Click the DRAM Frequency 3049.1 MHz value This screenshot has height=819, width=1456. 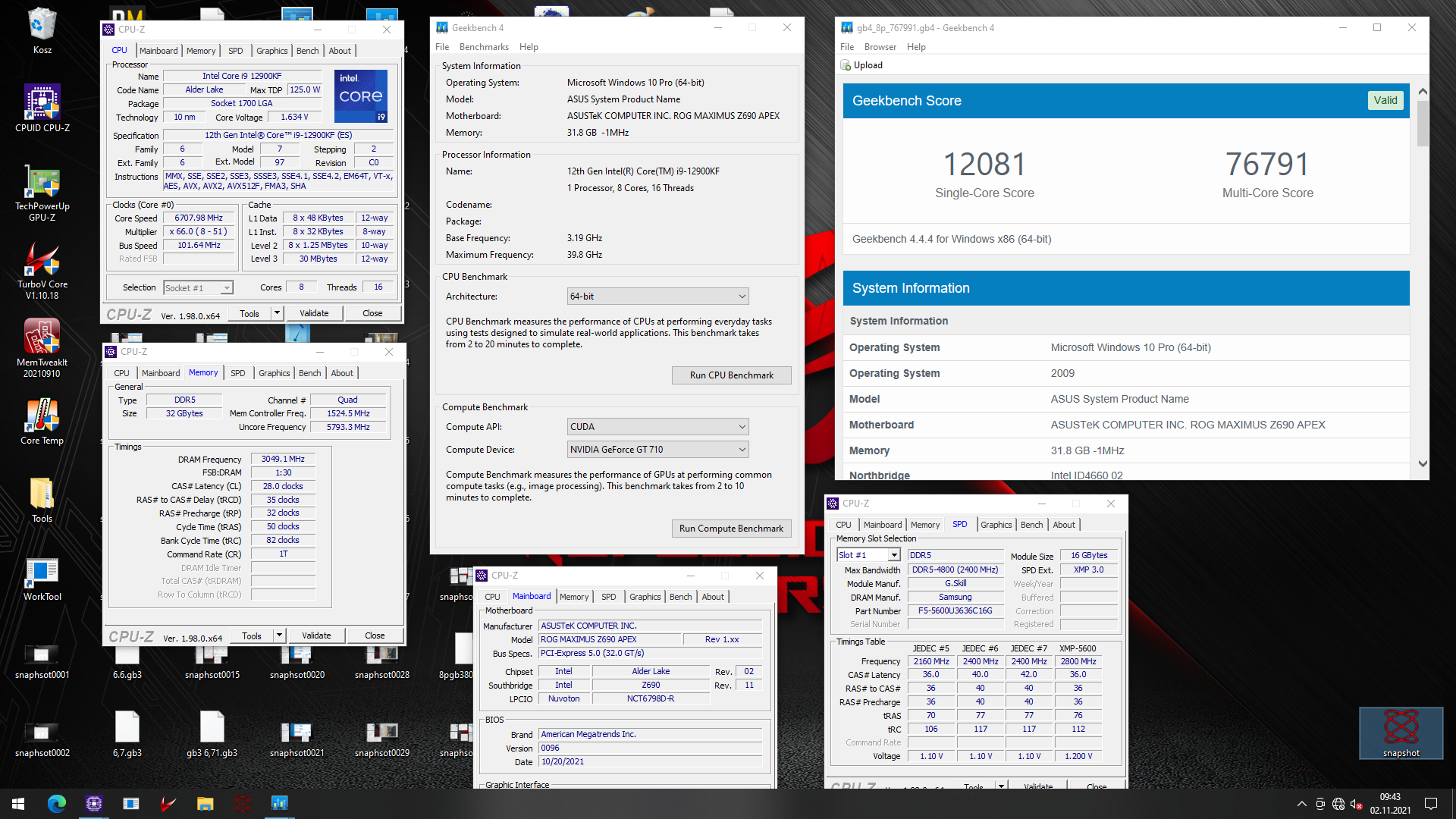click(283, 460)
